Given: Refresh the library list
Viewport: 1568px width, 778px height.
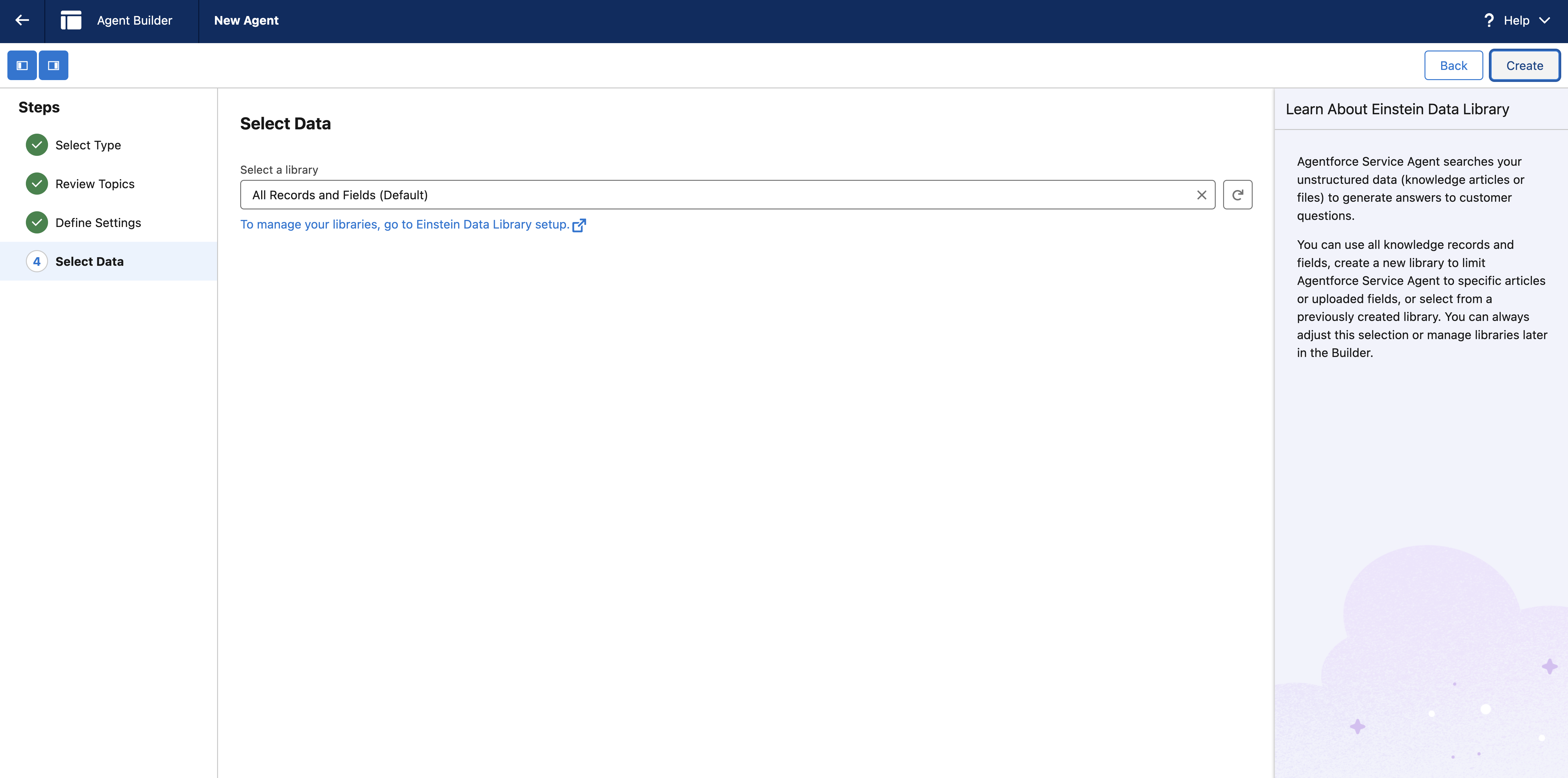Looking at the screenshot, I should tap(1237, 195).
